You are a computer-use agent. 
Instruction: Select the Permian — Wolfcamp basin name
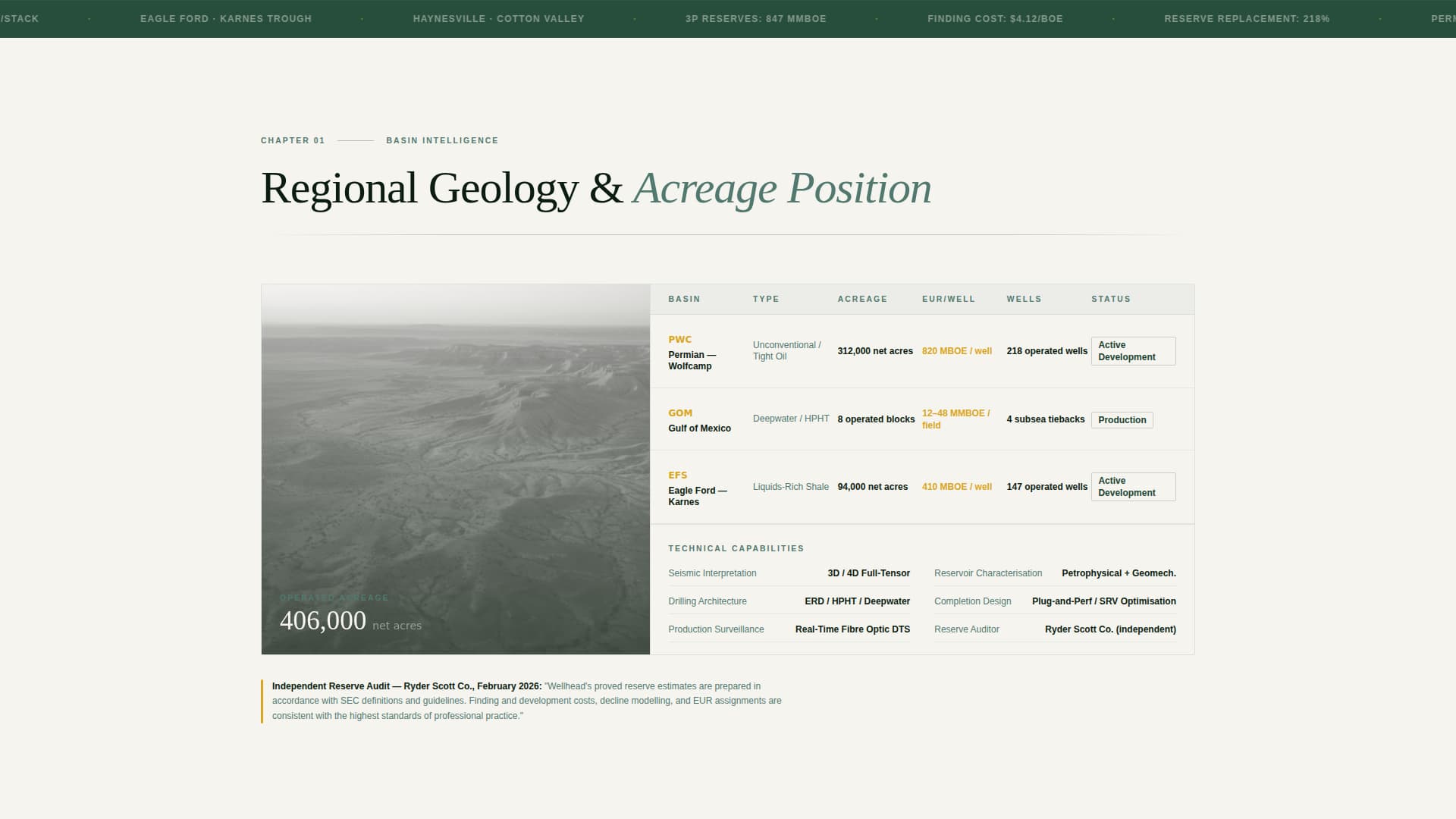(x=692, y=360)
